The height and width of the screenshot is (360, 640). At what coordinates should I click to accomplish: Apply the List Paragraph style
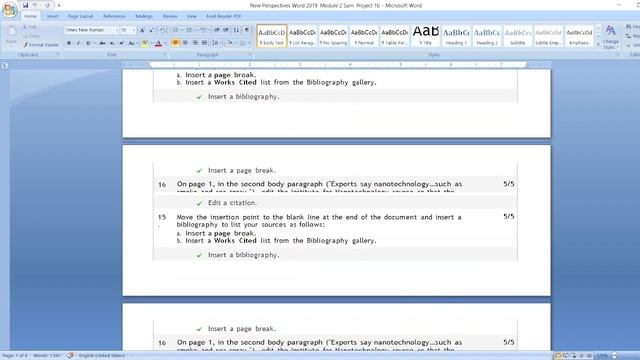click(302, 36)
